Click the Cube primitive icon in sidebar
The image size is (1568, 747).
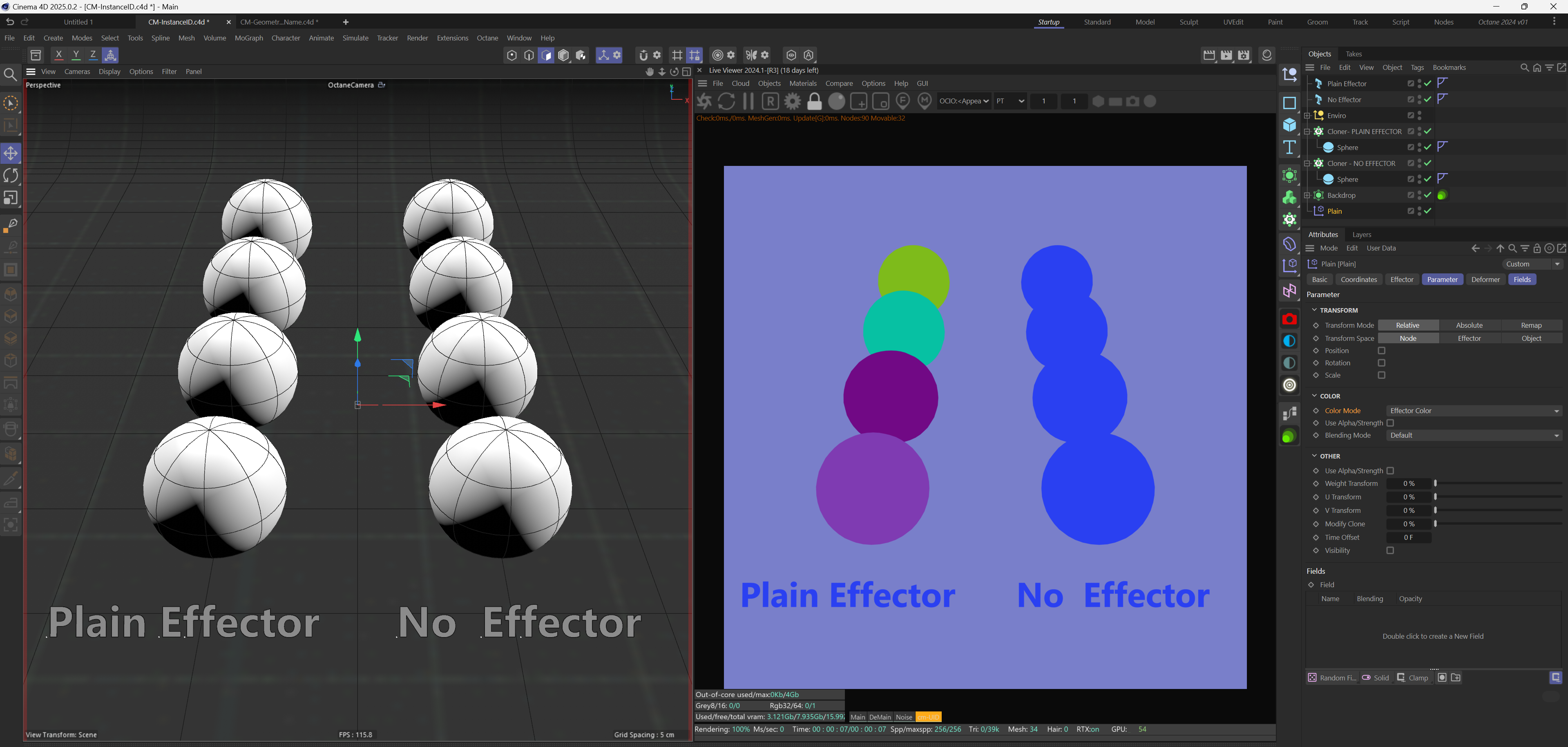(1289, 125)
